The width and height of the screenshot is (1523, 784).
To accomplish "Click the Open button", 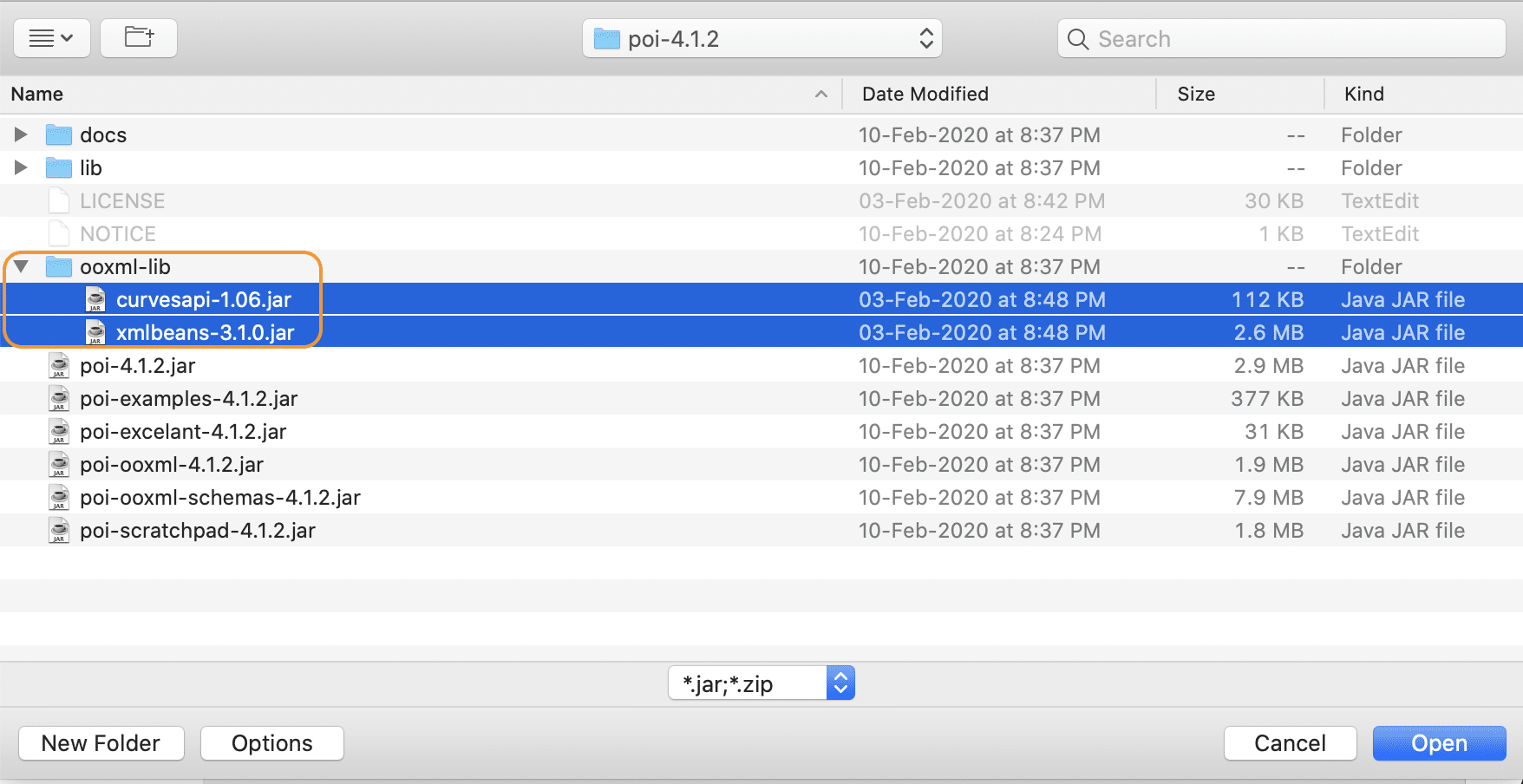I will point(1439,742).
